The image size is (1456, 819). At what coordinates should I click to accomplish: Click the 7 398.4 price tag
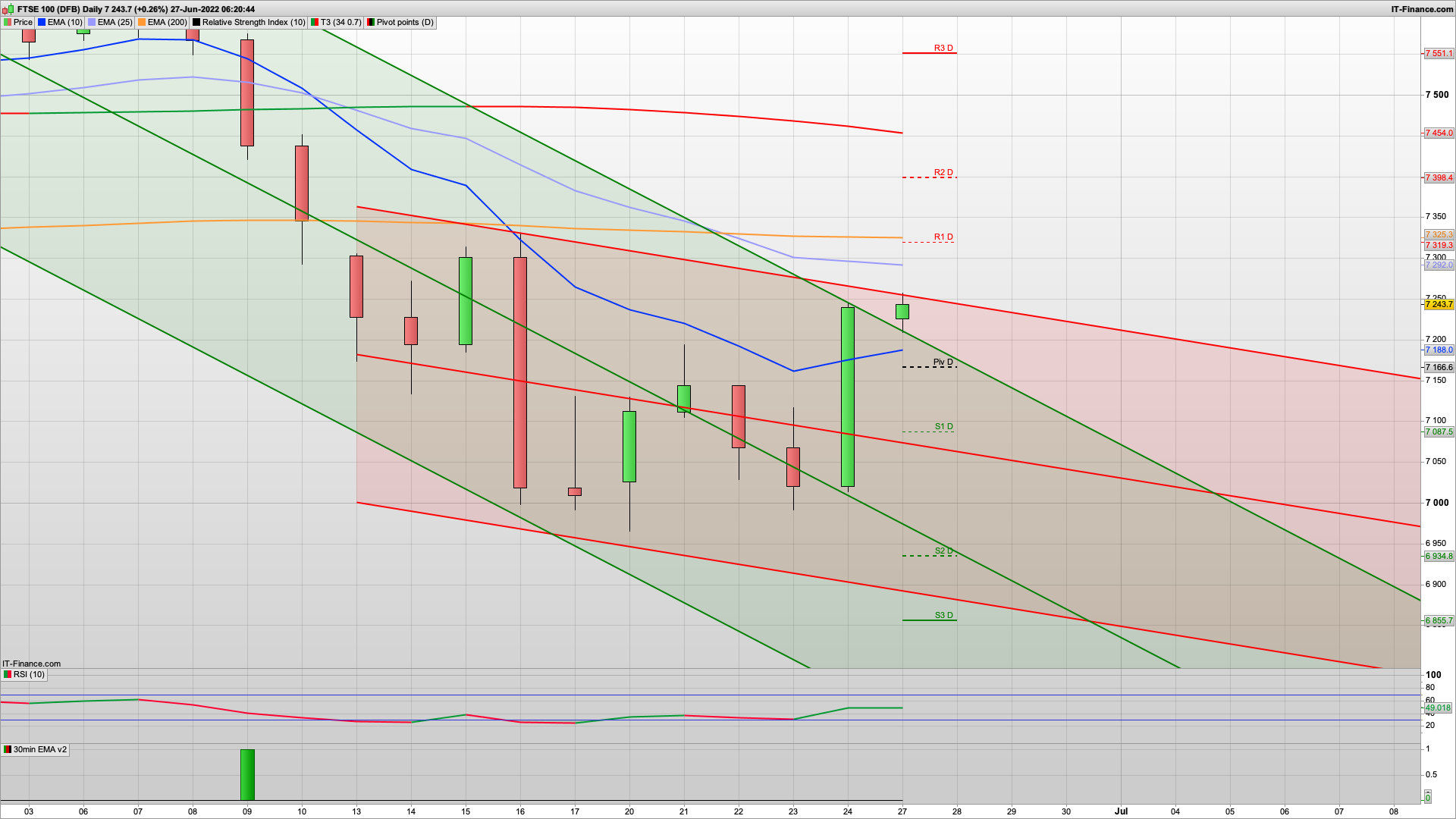point(1439,178)
